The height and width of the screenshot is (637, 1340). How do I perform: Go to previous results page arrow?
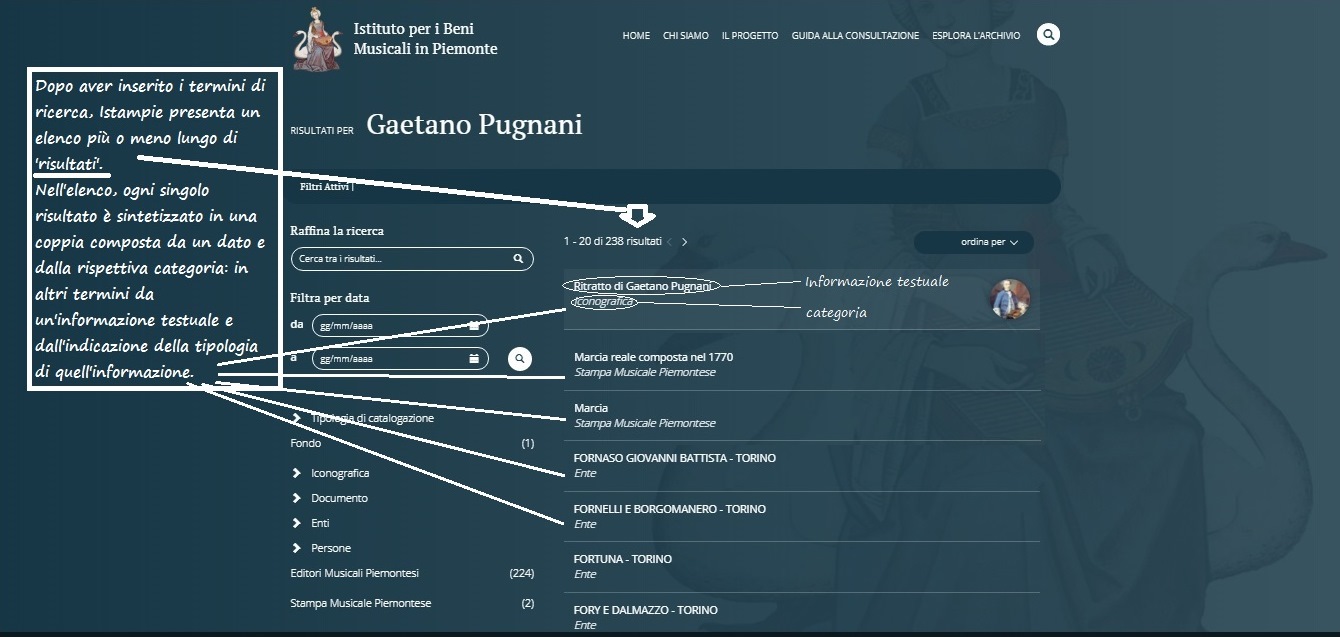(670, 242)
